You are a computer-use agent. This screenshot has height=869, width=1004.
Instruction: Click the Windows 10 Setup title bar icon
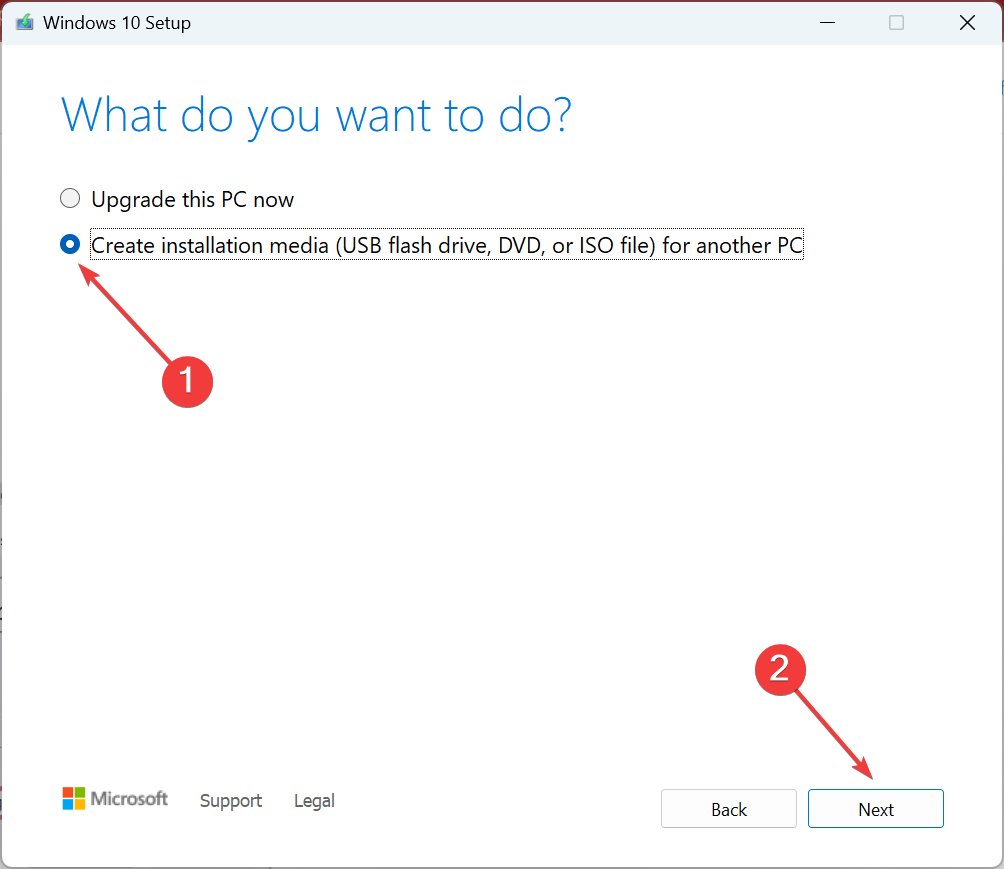pyautogui.click(x=24, y=22)
